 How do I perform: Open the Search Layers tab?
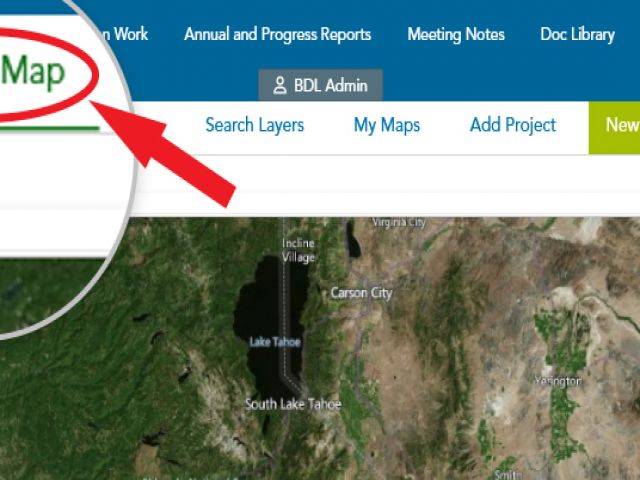pos(255,125)
